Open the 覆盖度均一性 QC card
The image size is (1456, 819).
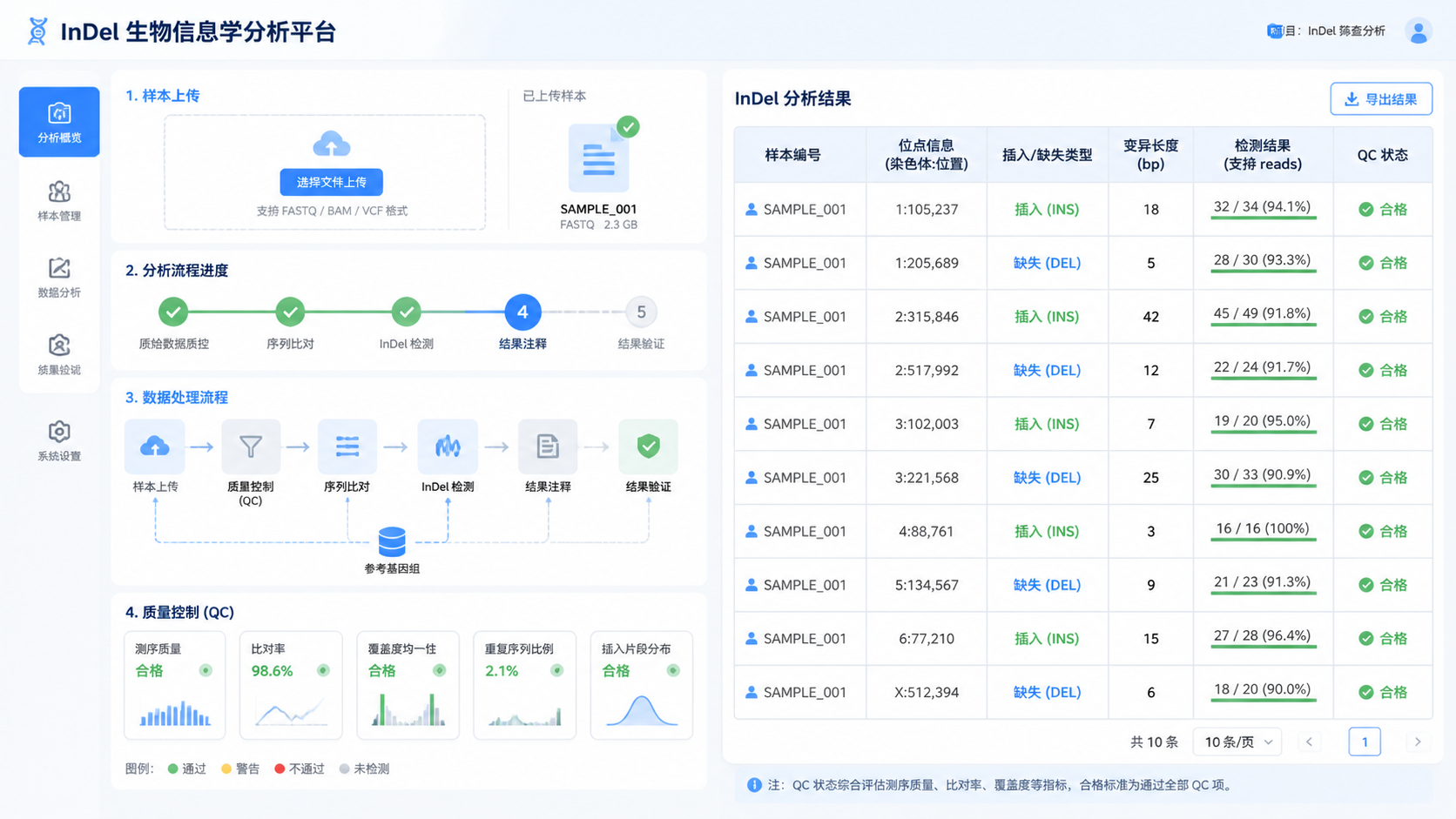point(408,685)
